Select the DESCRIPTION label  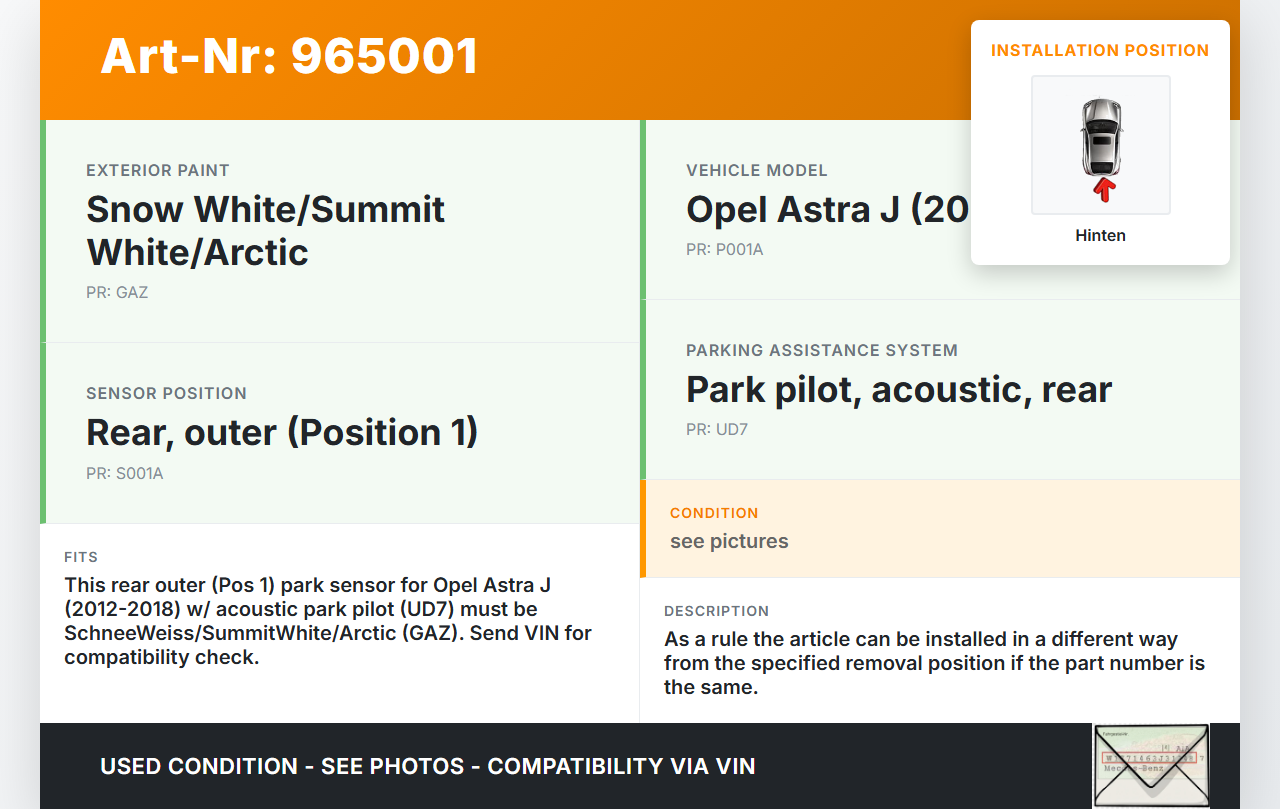[717, 611]
